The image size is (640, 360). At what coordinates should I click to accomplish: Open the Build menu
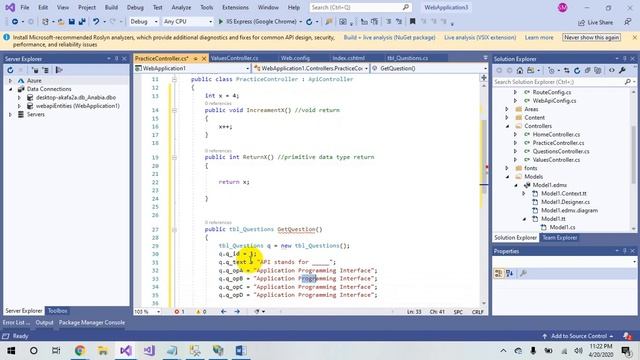[x=111, y=7]
